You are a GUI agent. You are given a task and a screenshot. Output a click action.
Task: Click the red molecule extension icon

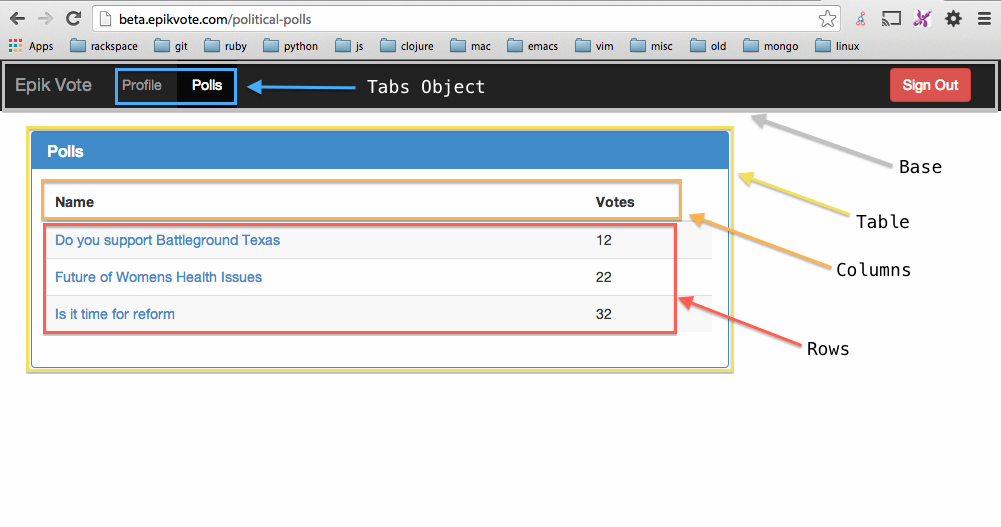(861, 19)
